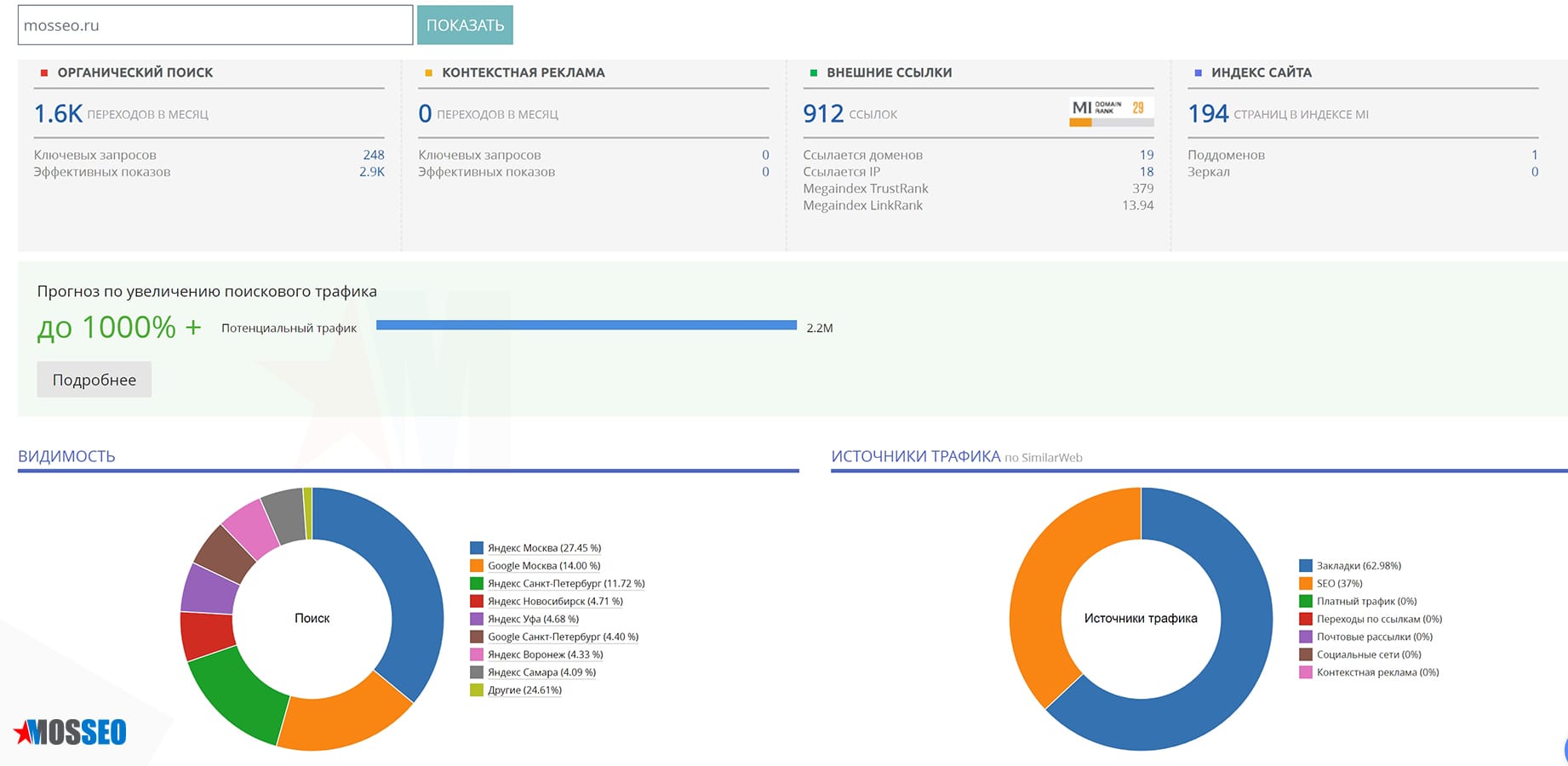Click the Яндекс Москва blue legend swatch
This screenshot has width=1568, height=766.
click(x=477, y=548)
